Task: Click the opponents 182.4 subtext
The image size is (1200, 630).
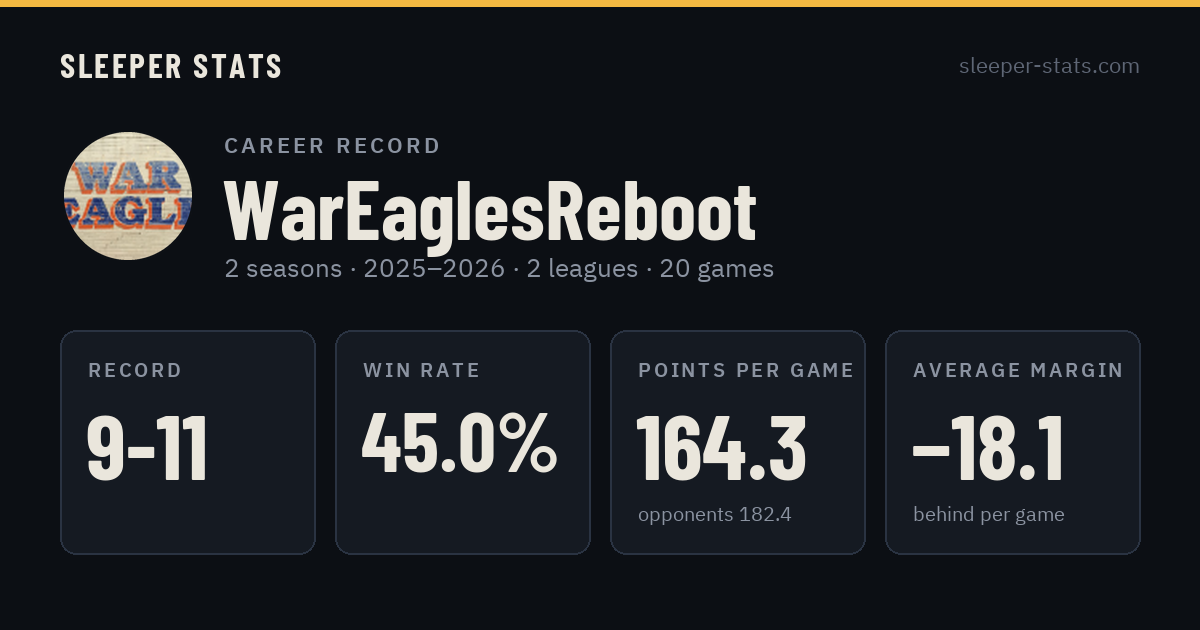Action: click(715, 515)
